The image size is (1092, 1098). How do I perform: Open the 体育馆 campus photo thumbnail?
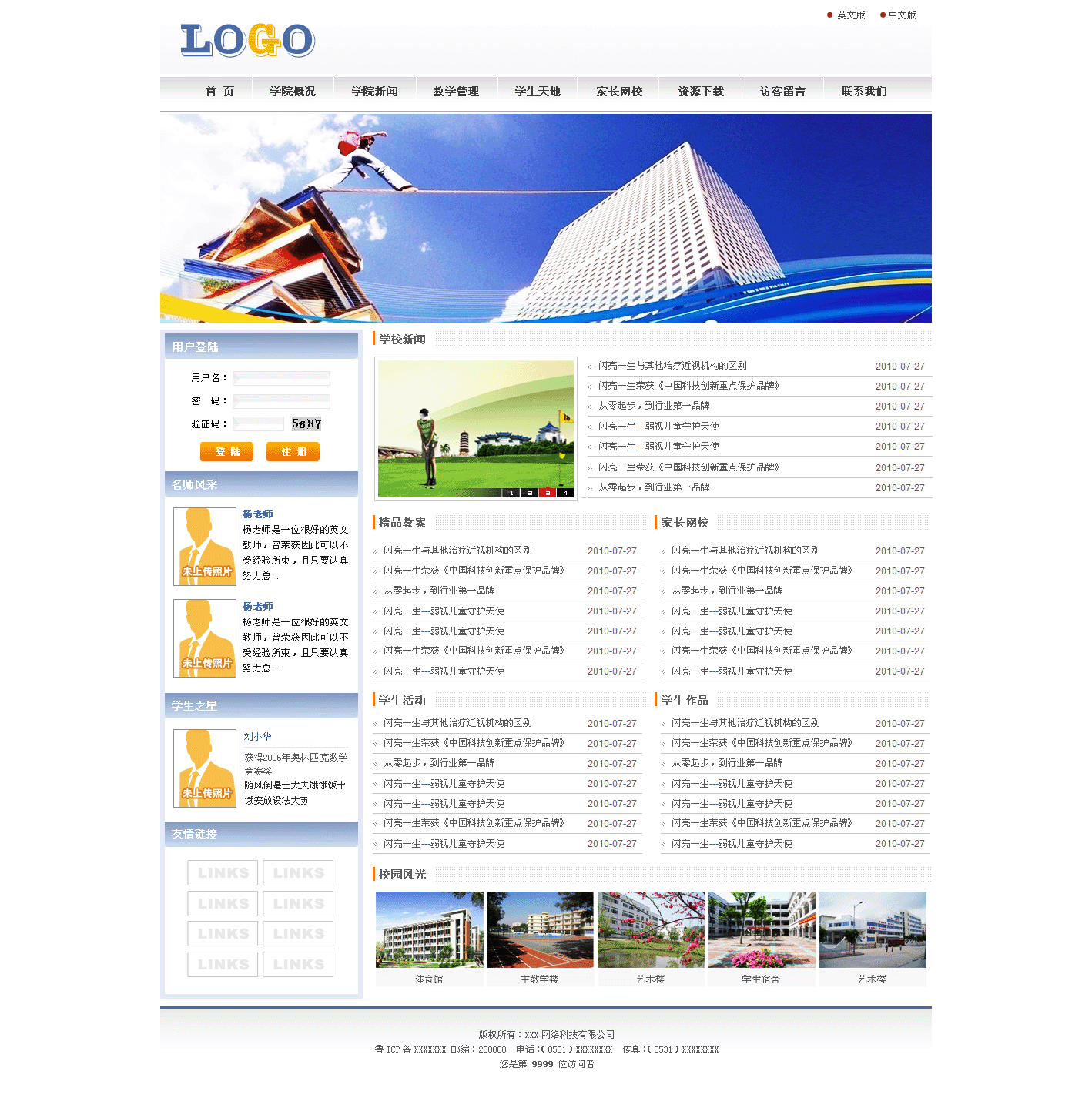coord(429,929)
